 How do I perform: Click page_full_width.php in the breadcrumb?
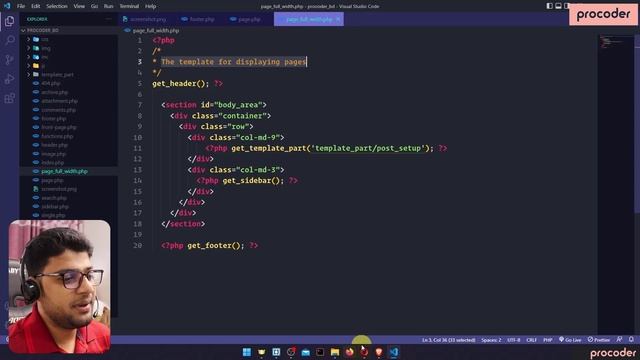pyautogui.click(x=156, y=31)
